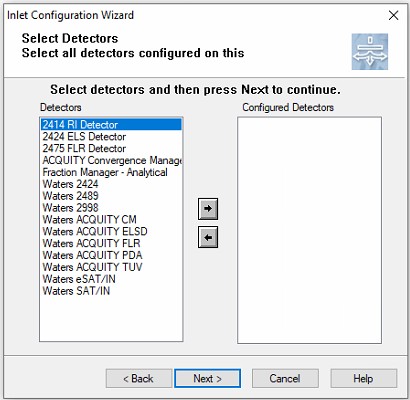
Task: Select Waters SAT/IN in list
Action: click(111, 291)
